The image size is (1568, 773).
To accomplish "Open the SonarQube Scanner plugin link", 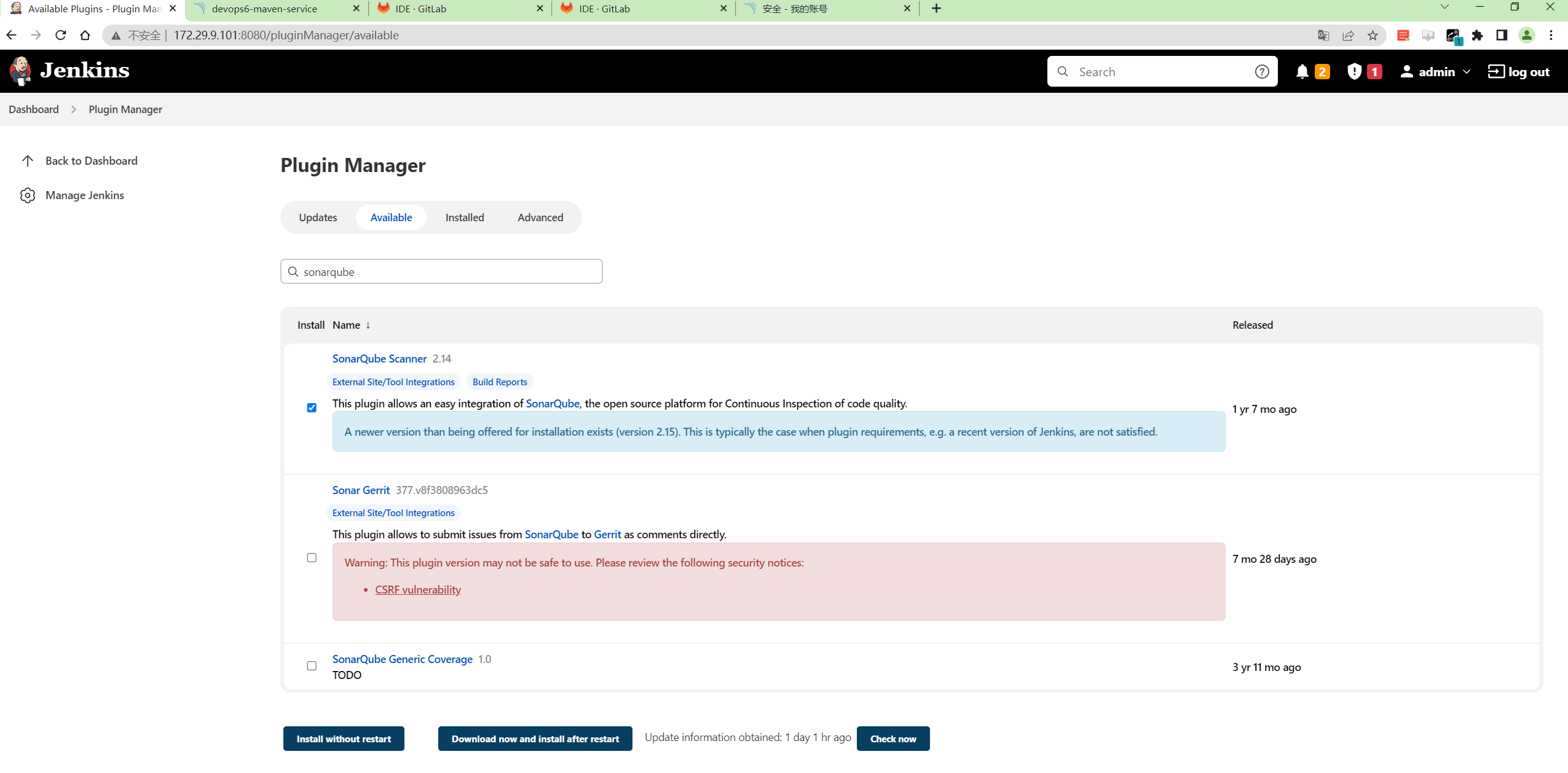I will point(379,359).
